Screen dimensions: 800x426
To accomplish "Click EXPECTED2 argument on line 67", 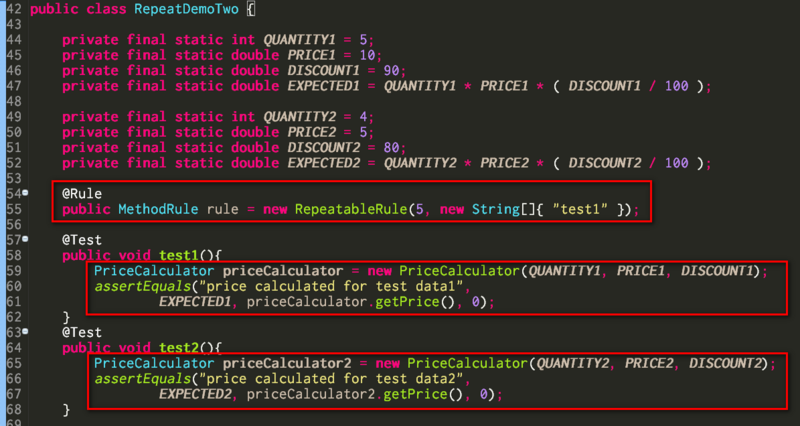I will point(194,394).
